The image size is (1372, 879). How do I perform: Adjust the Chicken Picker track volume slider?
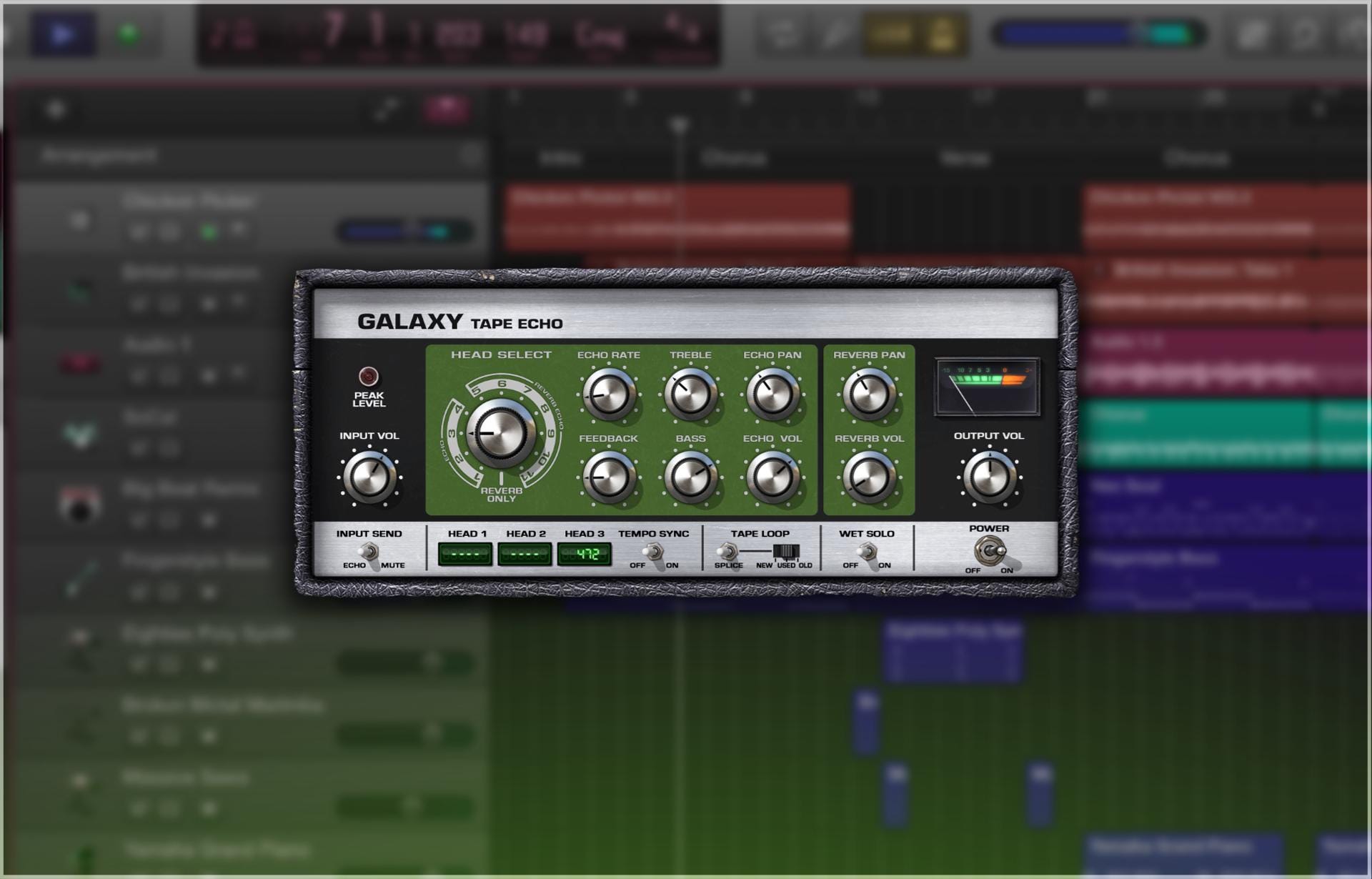404,231
